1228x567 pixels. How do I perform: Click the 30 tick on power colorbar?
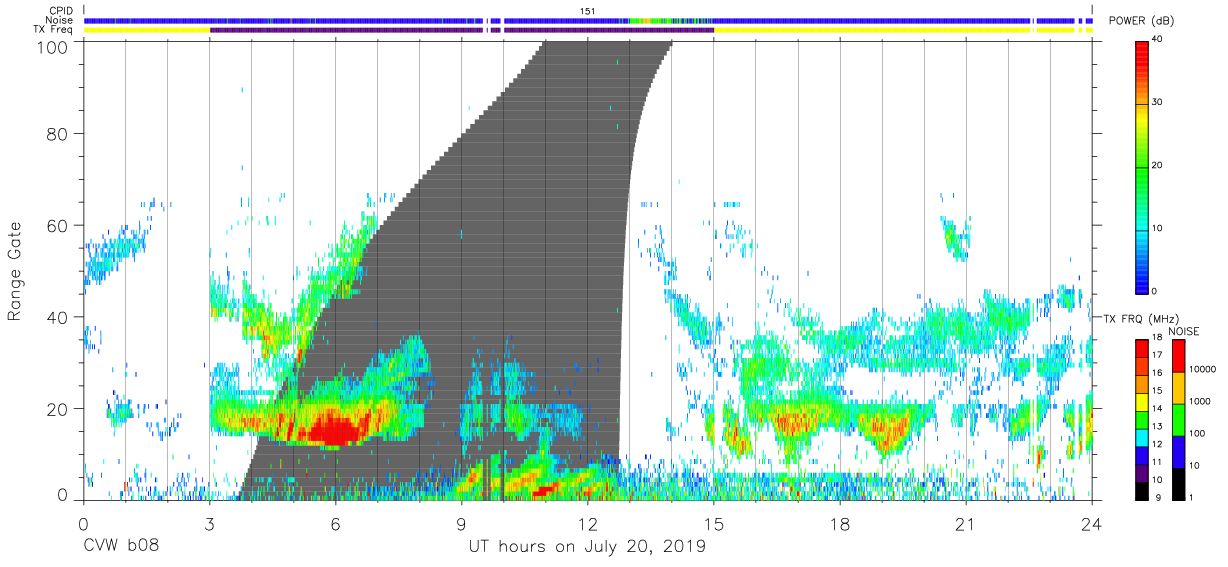point(1158,103)
